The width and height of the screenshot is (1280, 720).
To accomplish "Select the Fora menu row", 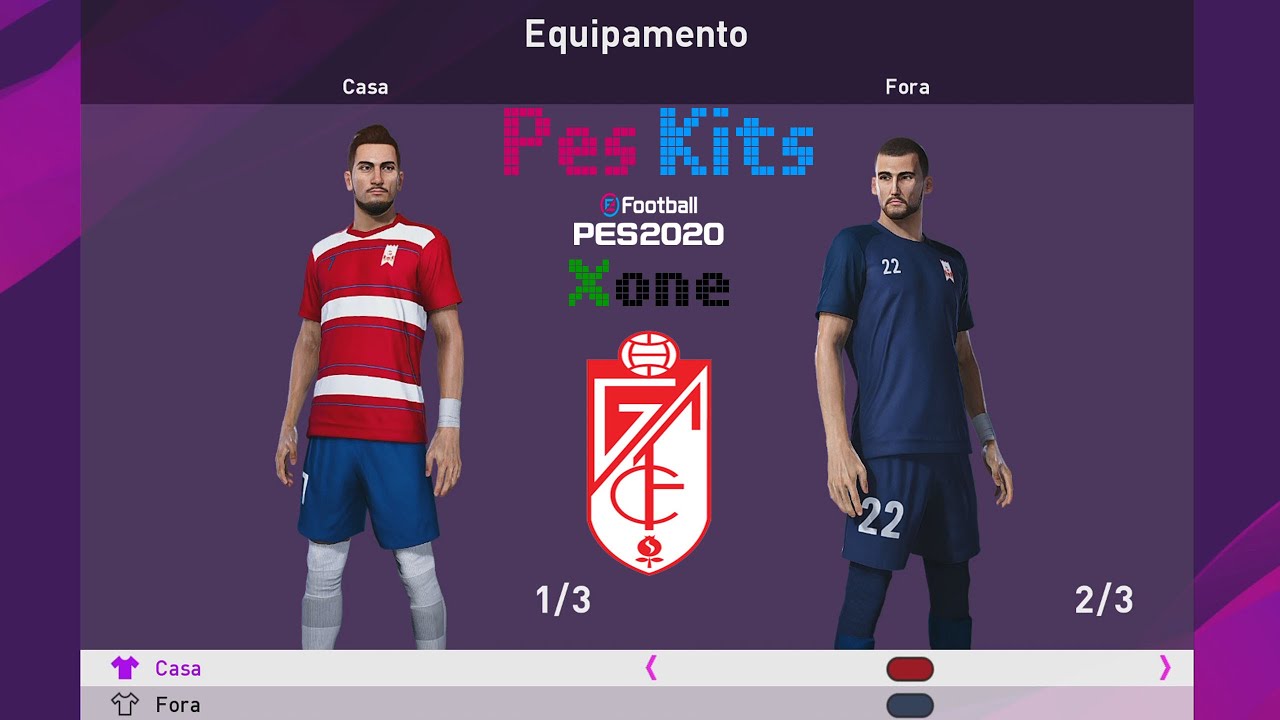I will point(637,704).
